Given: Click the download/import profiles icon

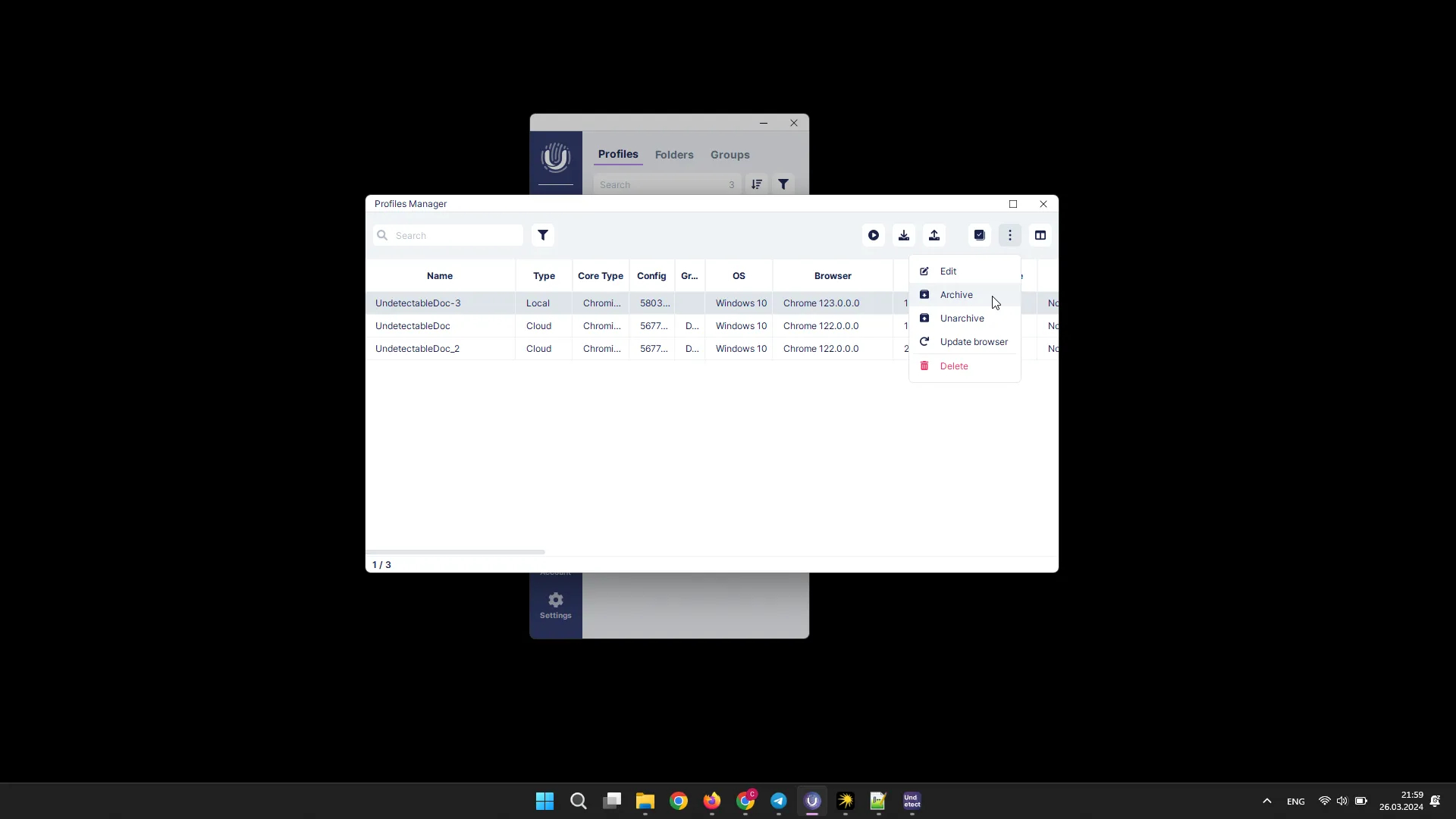Looking at the screenshot, I should [903, 235].
